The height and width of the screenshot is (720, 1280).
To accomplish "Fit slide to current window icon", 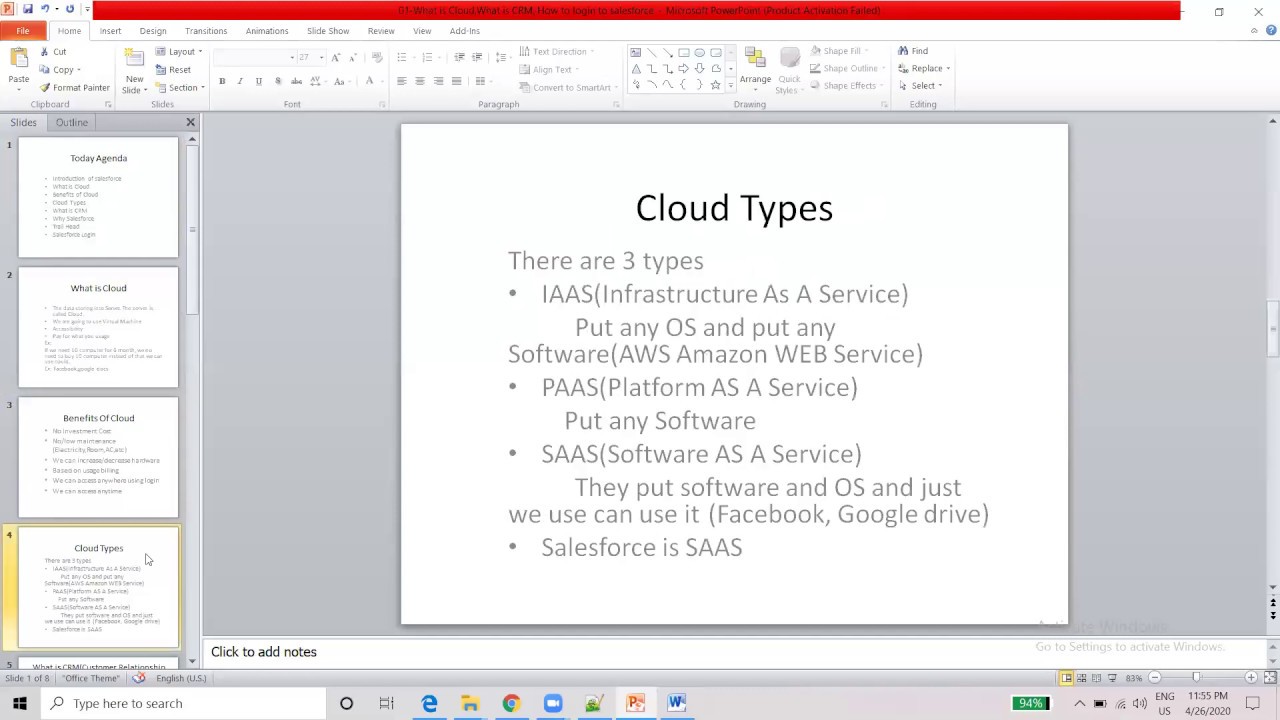I will (1268, 678).
